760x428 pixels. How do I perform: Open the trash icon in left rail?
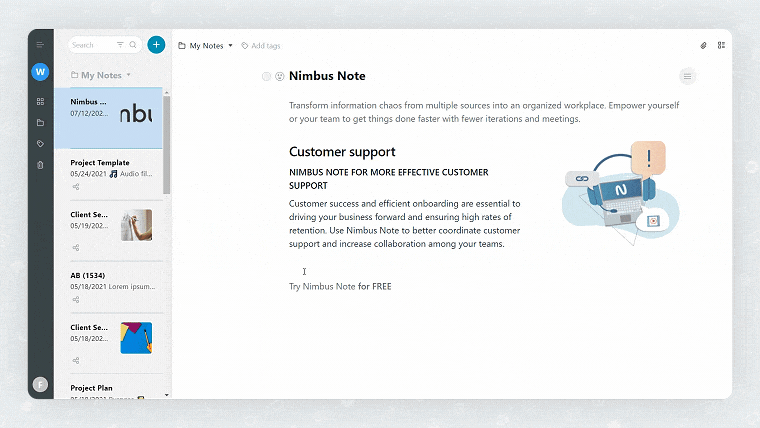tap(40, 165)
